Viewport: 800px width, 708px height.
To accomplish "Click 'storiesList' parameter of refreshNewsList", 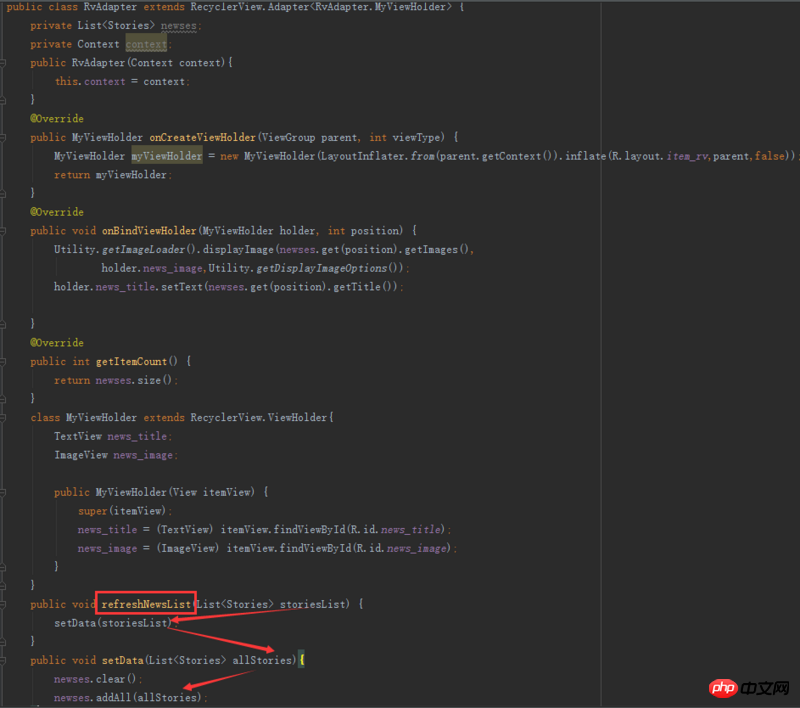I will tap(312, 604).
